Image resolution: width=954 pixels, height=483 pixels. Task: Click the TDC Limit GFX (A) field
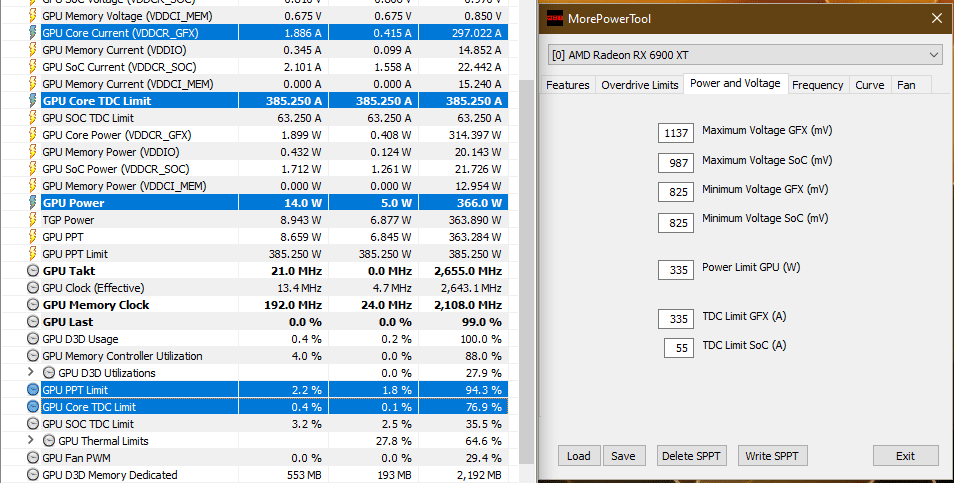[x=676, y=319]
